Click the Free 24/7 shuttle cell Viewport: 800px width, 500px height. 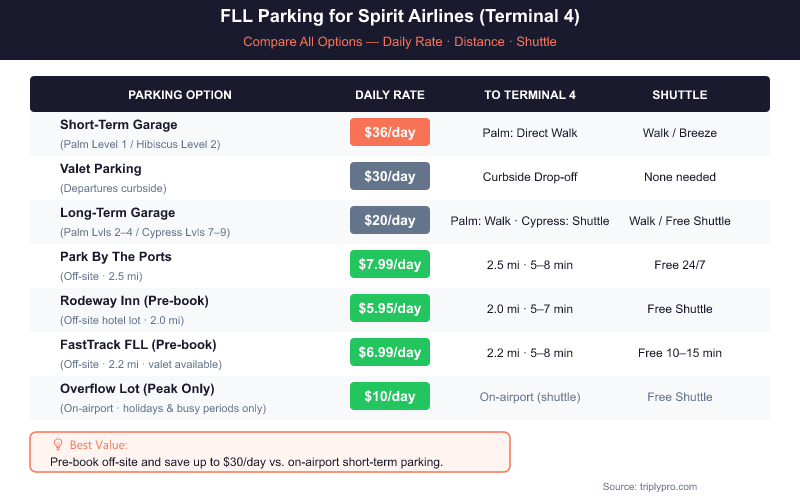click(680, 265)
